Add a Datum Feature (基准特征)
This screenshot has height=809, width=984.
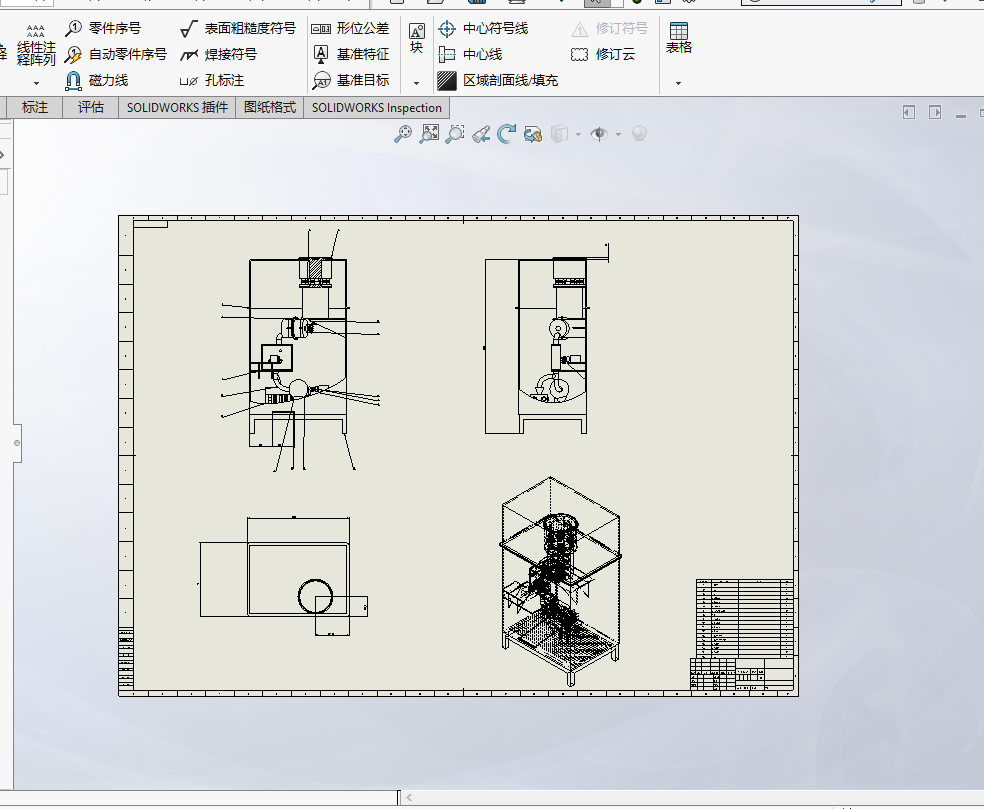[350, 55]
